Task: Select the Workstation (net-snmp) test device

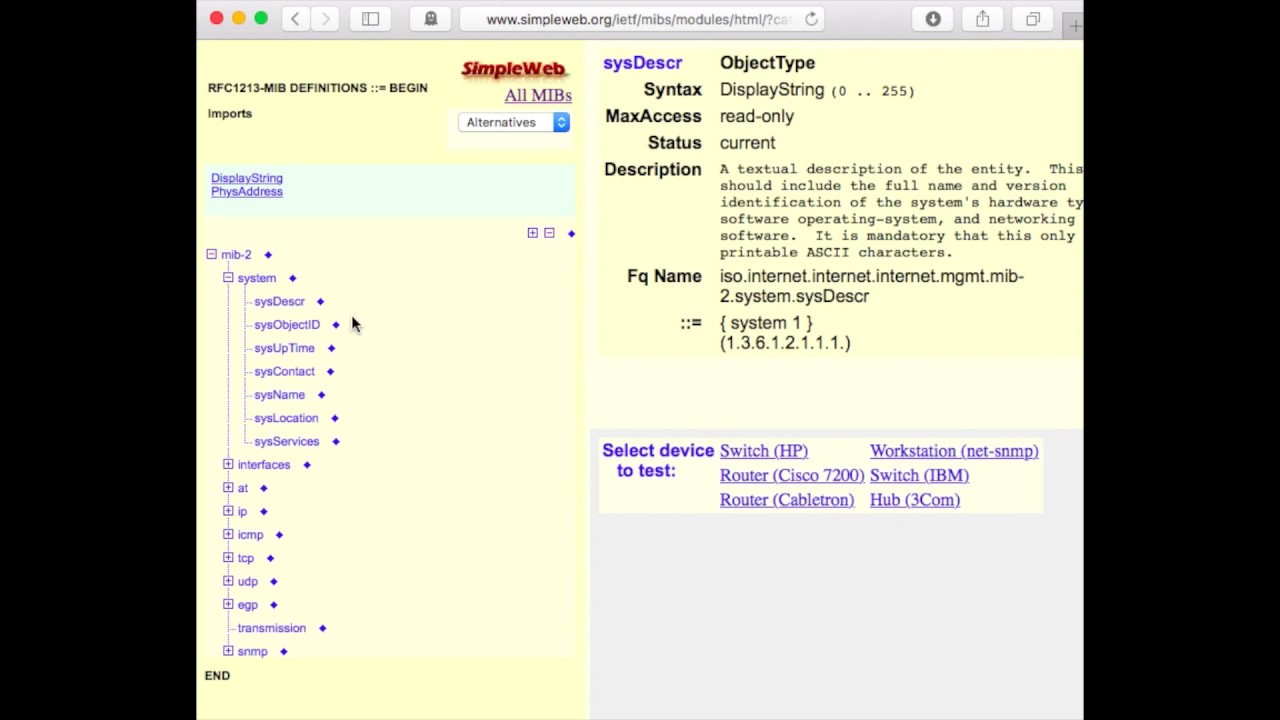Action: click(x=954, y=451)
